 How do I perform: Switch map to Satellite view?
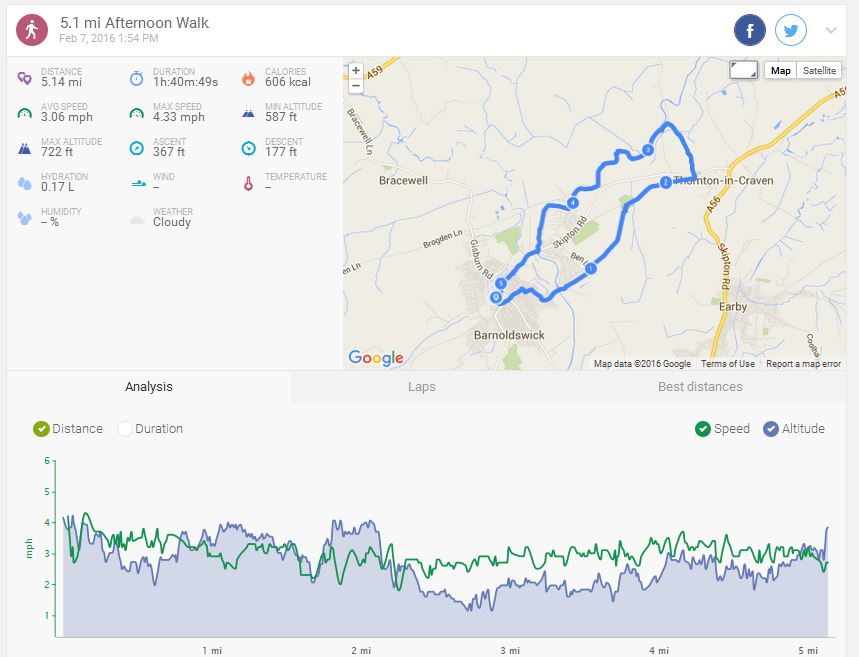pyautogui.click(x=819, y=70)
